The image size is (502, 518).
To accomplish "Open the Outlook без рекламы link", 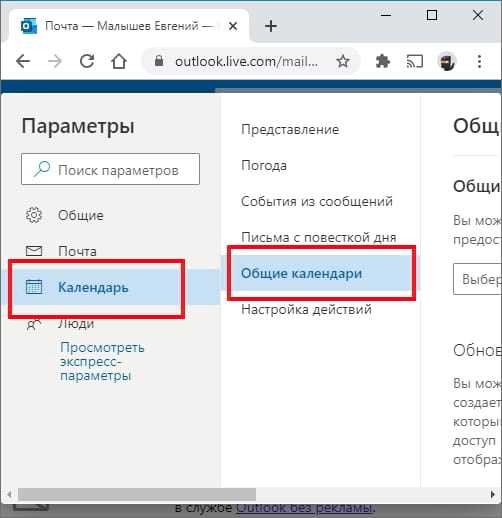I will [306, 508].
